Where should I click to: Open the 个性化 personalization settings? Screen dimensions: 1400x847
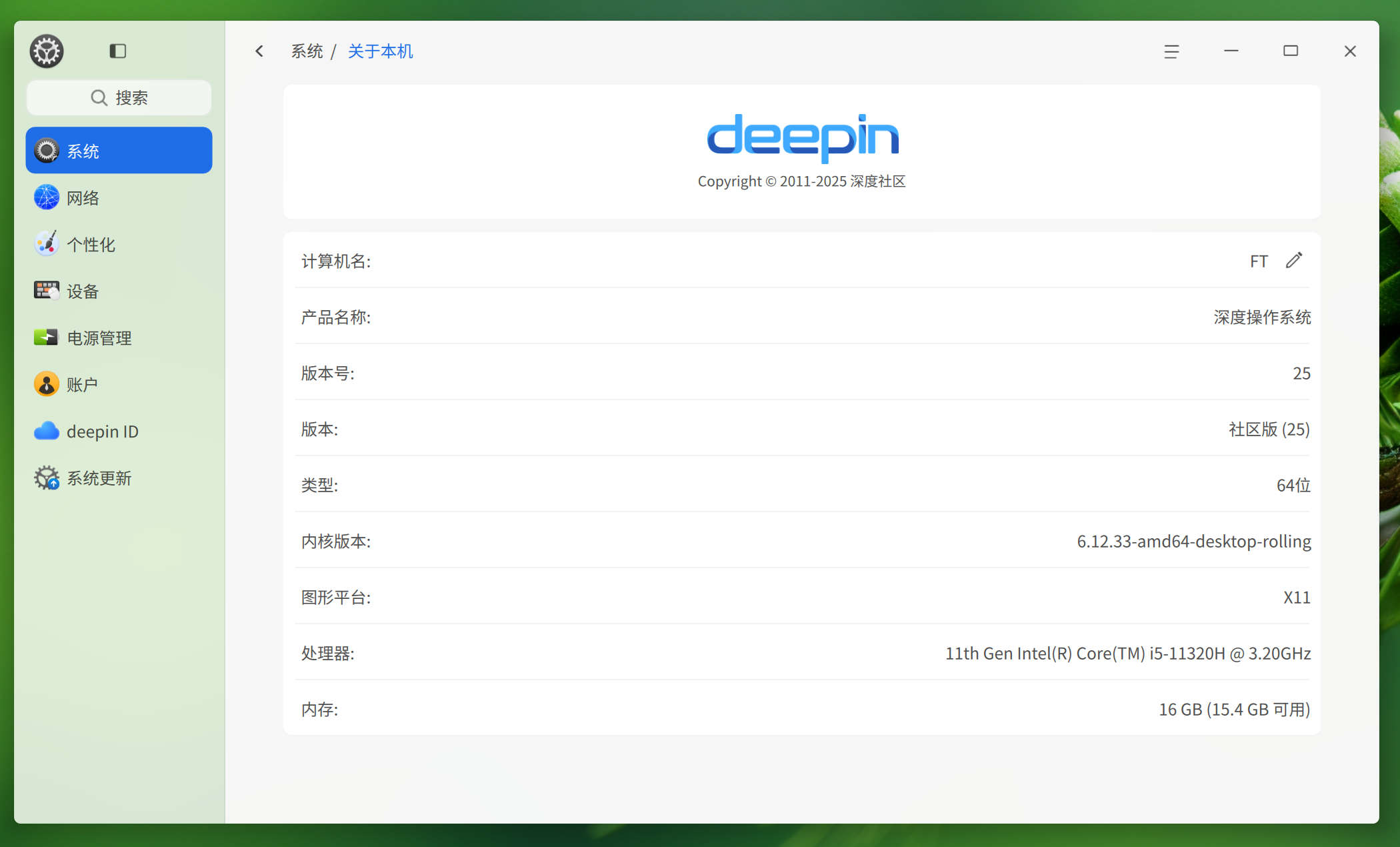[x=119, y=244]
